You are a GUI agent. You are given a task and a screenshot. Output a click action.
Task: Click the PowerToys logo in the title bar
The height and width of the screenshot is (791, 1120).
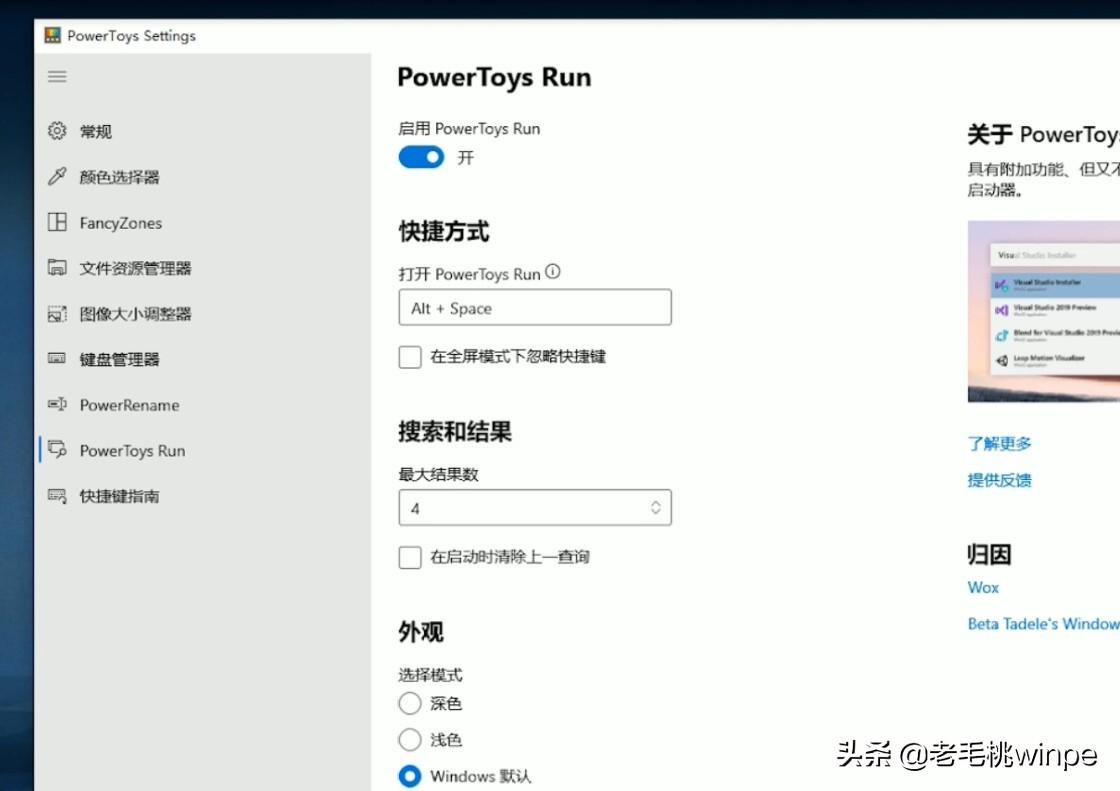[x=52, y=35]
